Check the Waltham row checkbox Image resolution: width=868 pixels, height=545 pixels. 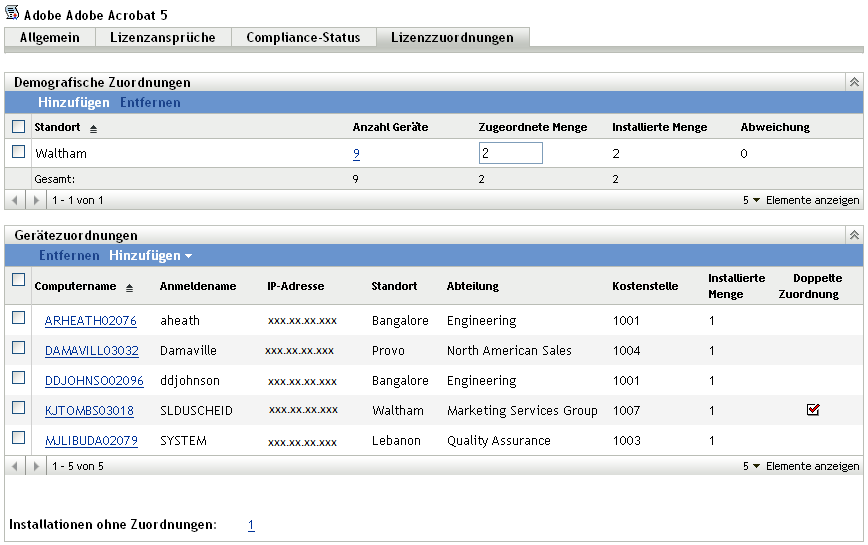point(18,153)
